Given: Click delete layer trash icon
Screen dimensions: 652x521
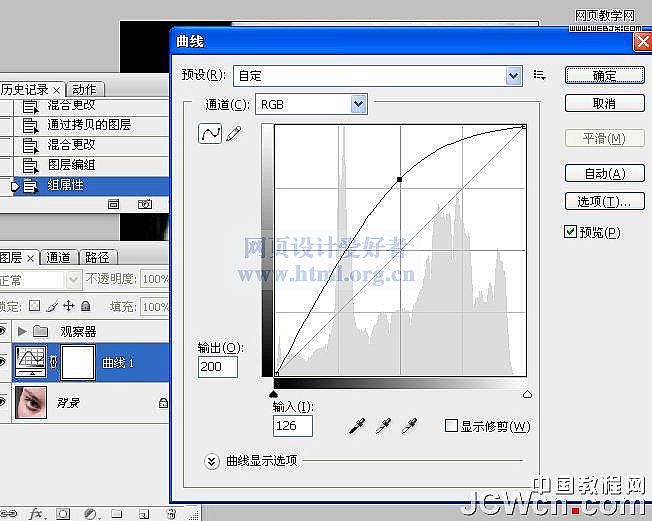Looking at the screenshot, I should (x=171, y=514).
